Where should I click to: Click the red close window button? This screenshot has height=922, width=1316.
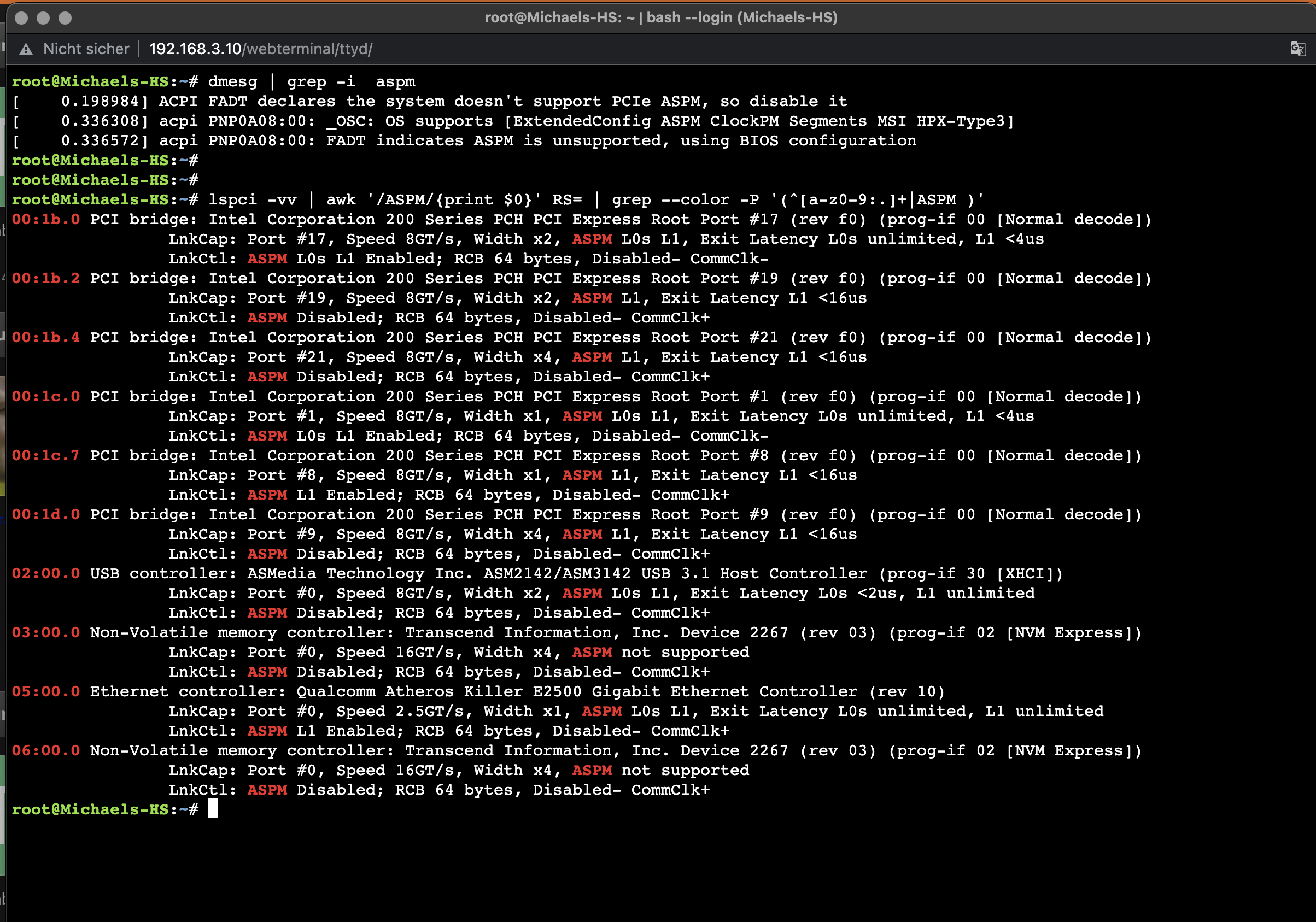pyautogui.click(x=21, y=18)
